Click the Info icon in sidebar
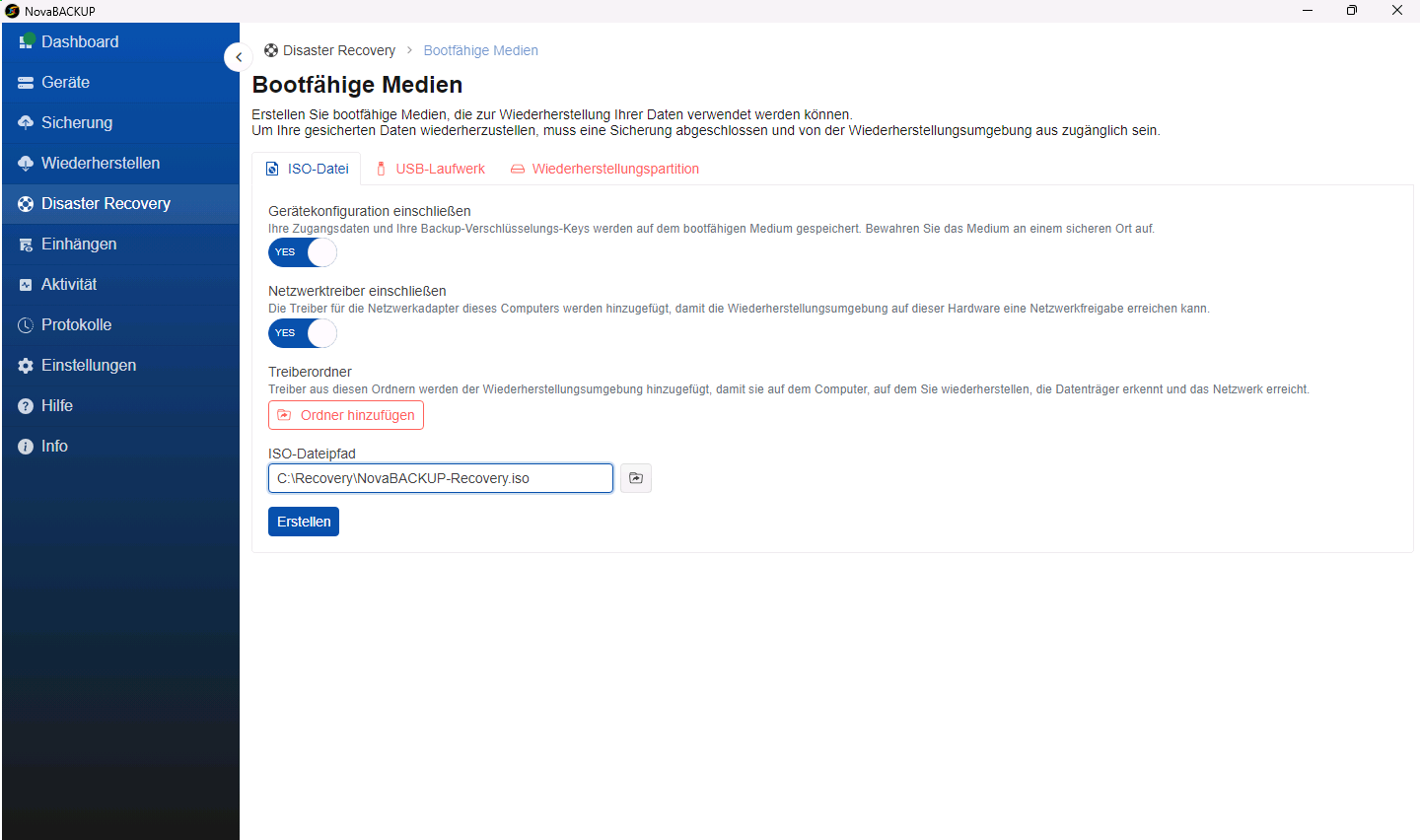 tap(26, 447)
